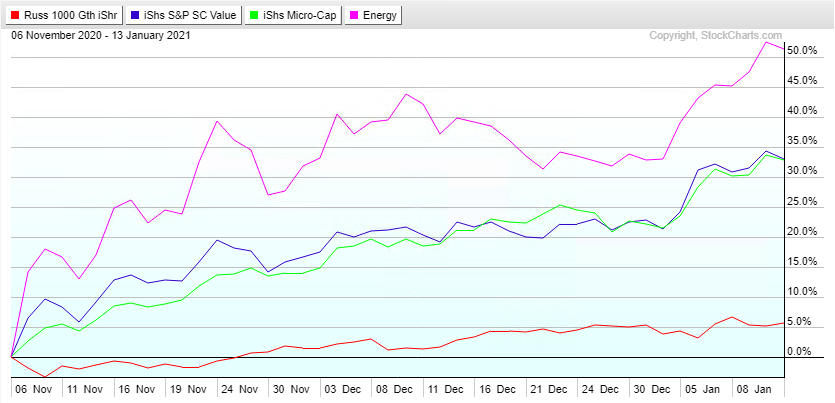The image size is (835, 403).
Task: Click the magenta Energy color swatch
Action: click(355, 15)
